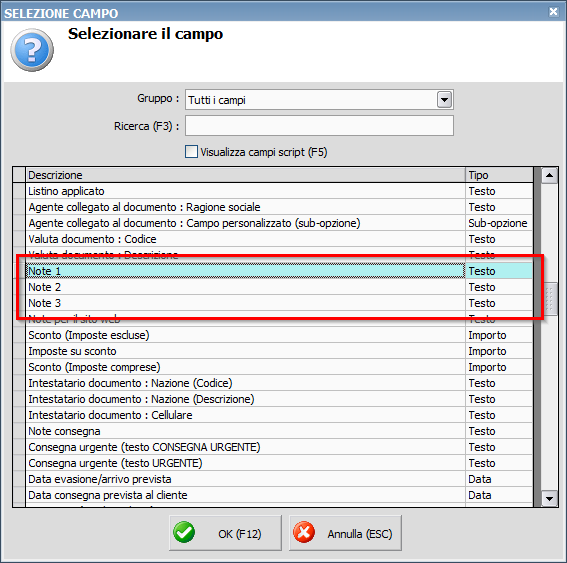
Task: Click the scrollbar down arrow
Action: click(549, 499)
